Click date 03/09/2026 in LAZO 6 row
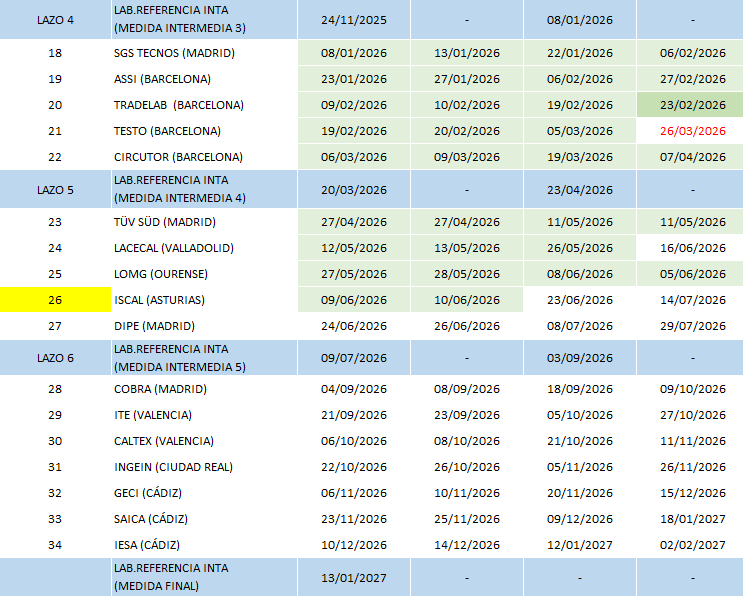The width and height of the screenshot is (743, 596). (580, 358)
